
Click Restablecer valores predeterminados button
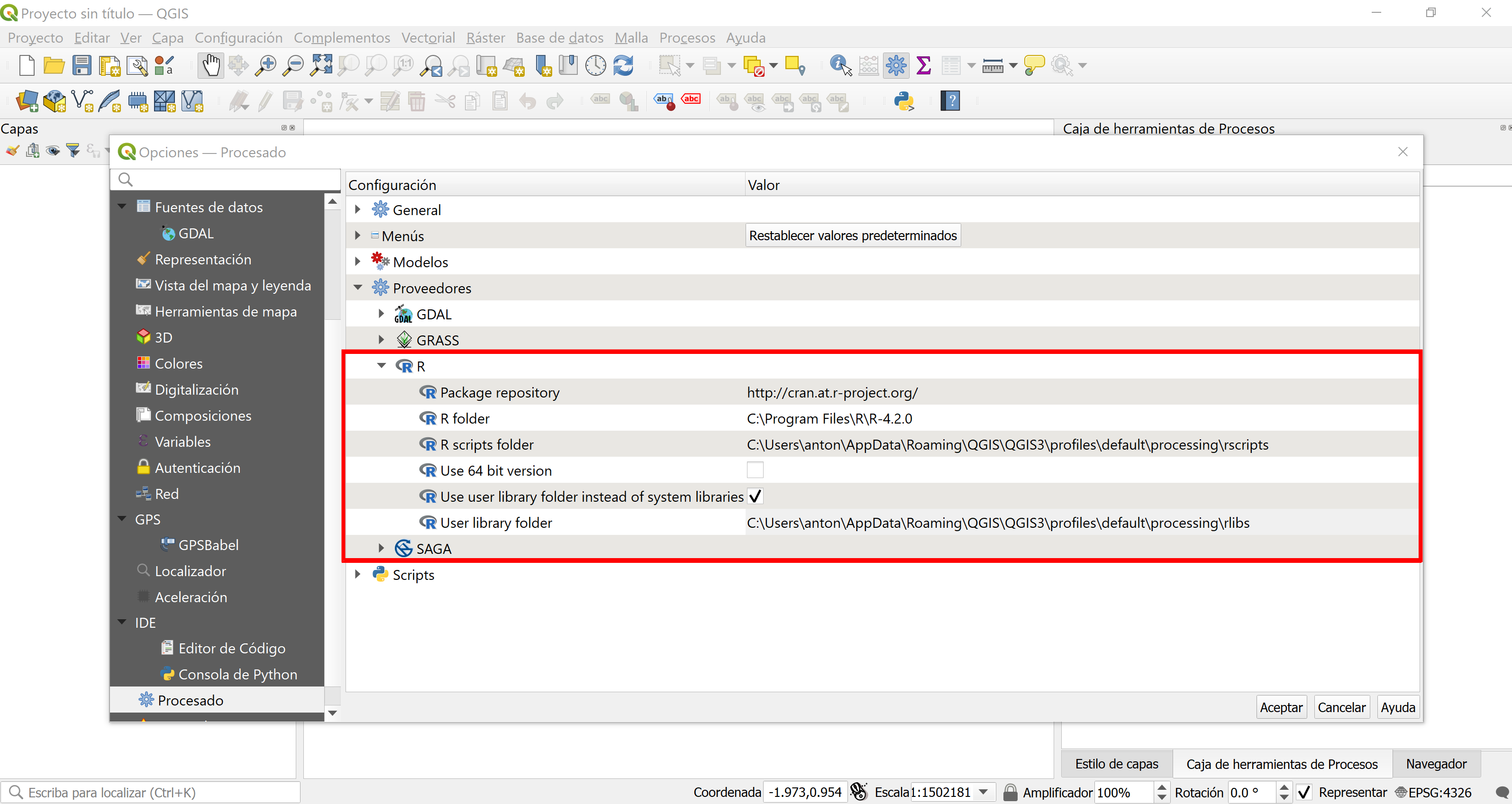852,235
